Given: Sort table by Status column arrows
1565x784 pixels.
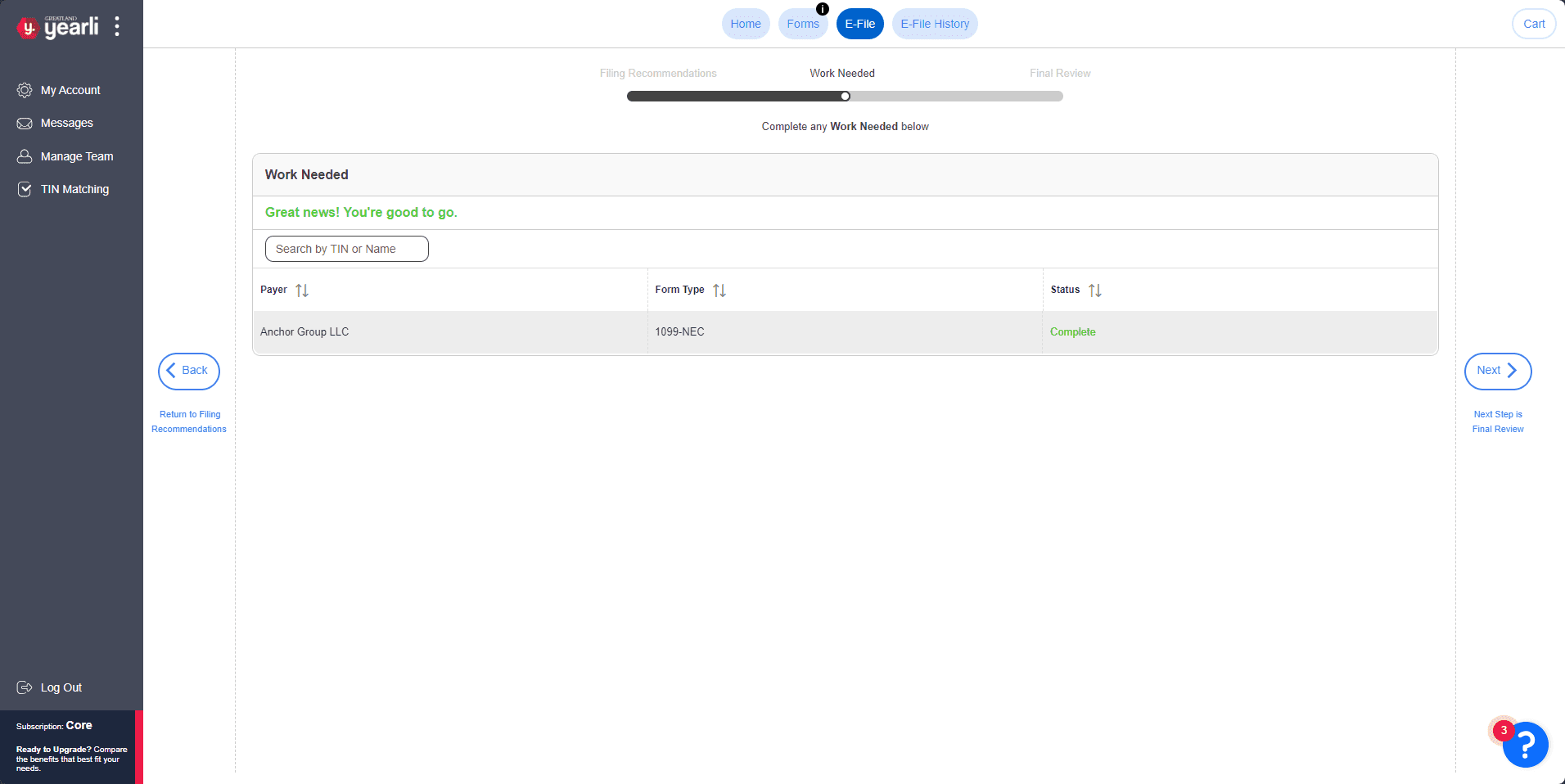Looking at the screenshot, I should (x=1095, y=291).
